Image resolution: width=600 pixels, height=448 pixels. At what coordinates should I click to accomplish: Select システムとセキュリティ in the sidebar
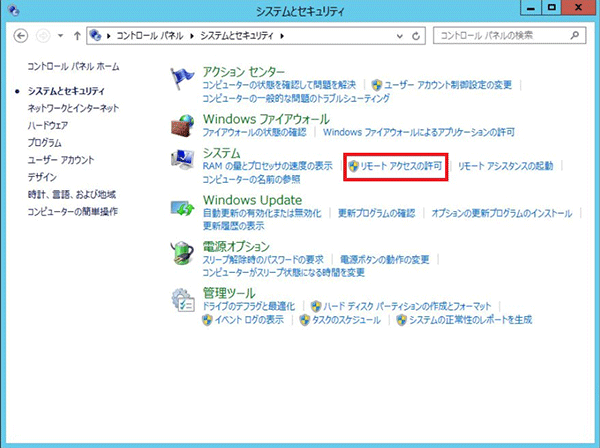point(66,91)
